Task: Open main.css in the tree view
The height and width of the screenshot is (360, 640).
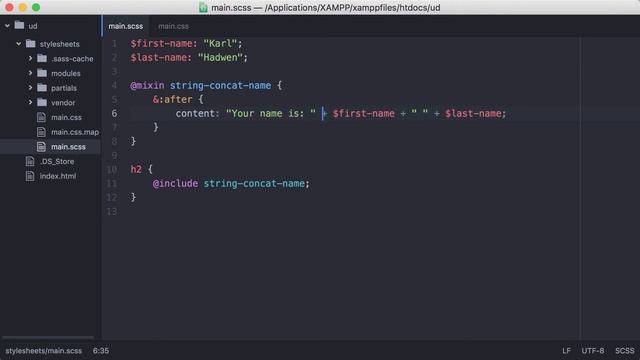Action: click(67, 118)
